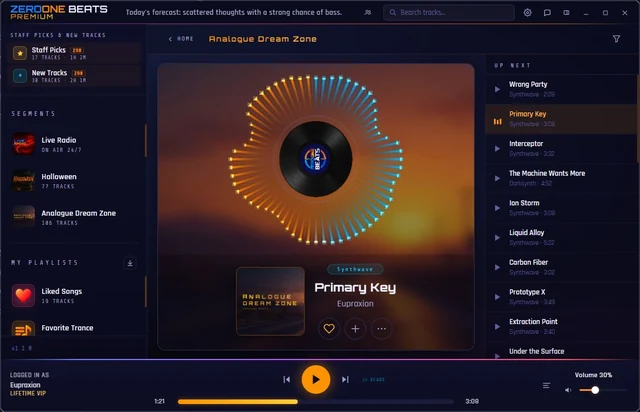Select Under the Surface in Up Next
Screen dimensions: 640x412
(561, 352)
